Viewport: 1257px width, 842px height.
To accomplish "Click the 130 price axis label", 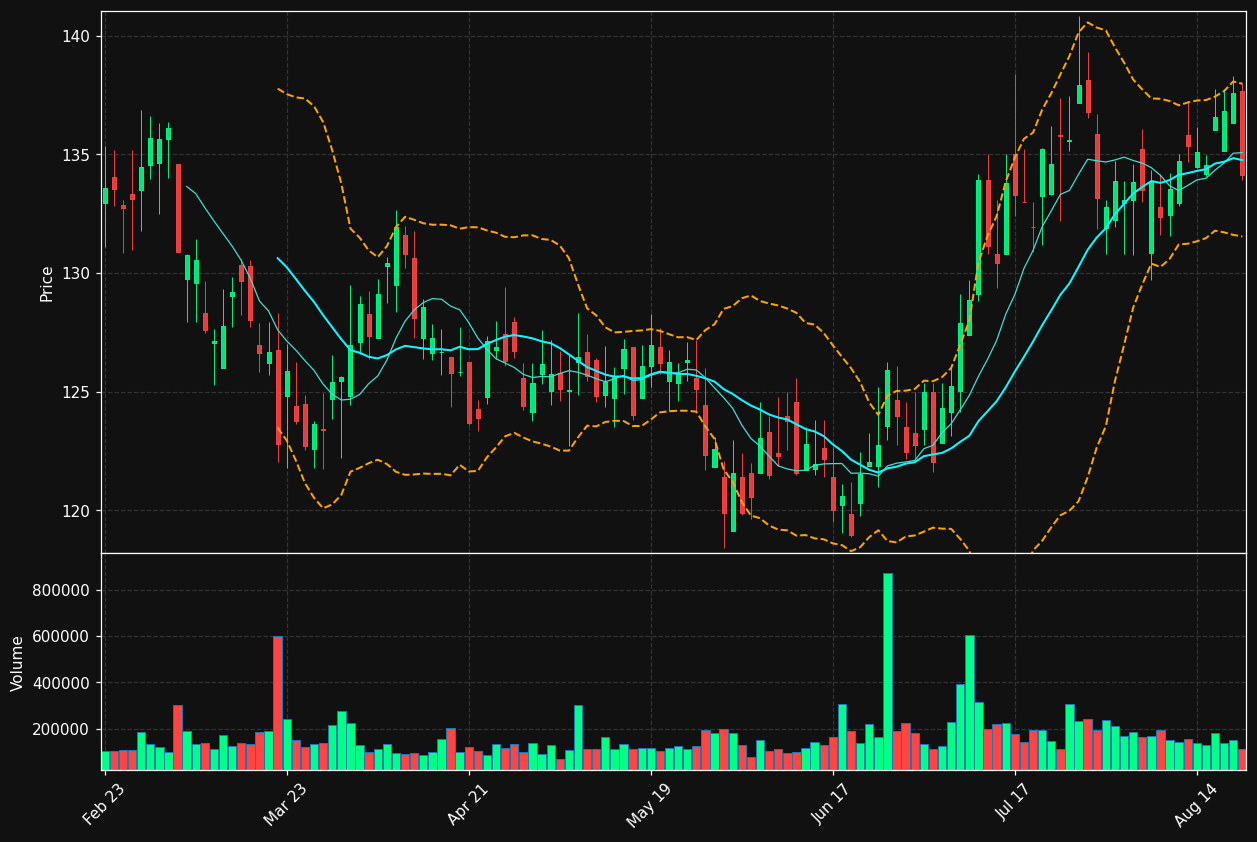I will coord(76,274).
